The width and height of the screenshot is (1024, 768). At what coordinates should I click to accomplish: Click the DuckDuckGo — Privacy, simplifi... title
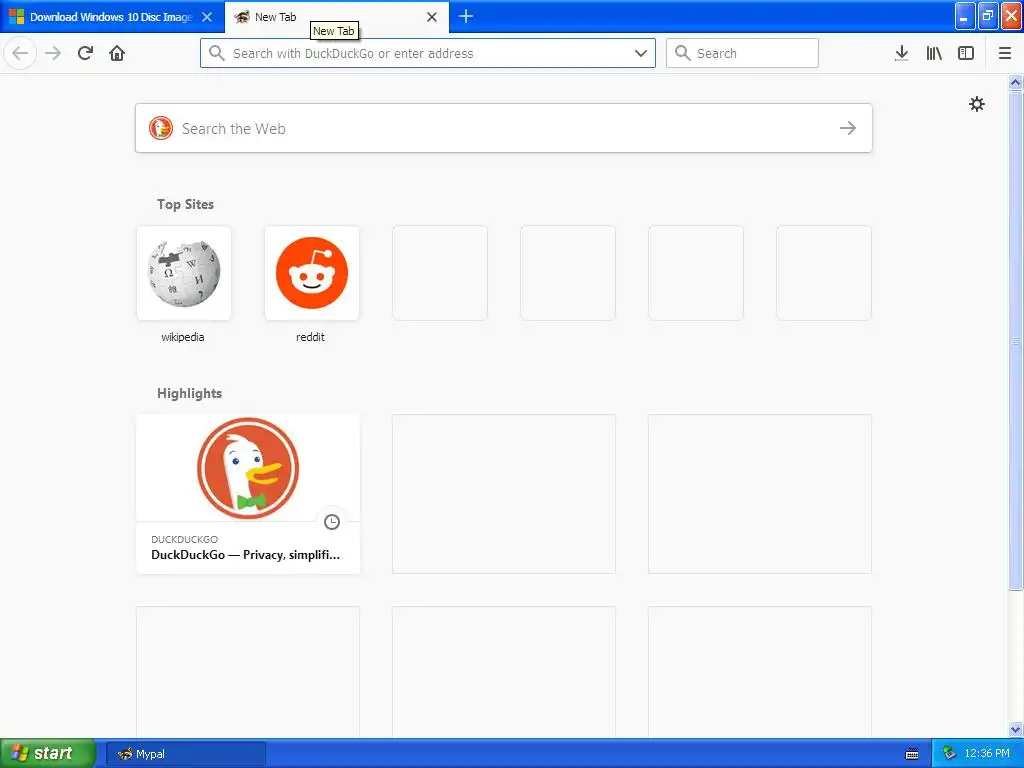pyautogui.click(x=246, y=555)
